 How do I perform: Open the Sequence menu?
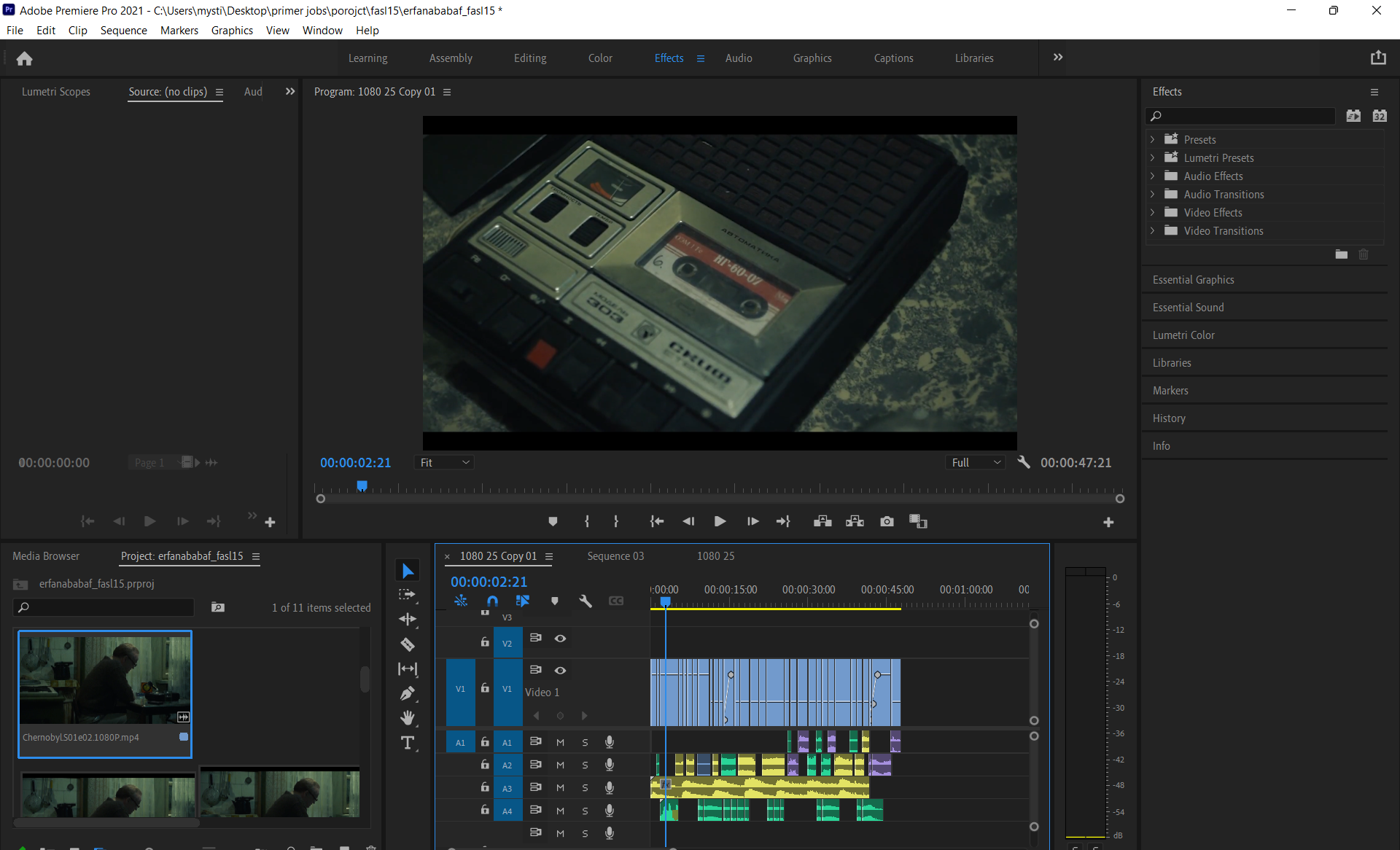click(x=123, y=30)
